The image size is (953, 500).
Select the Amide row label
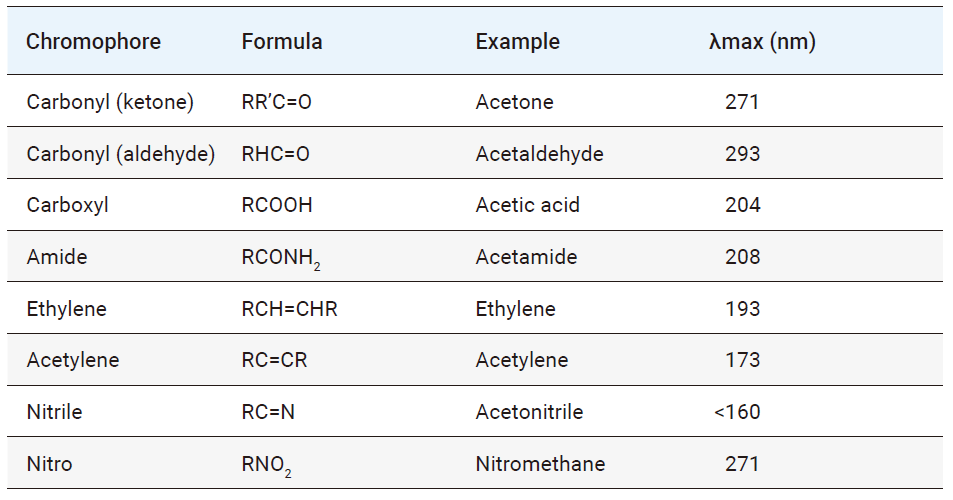pyautogui.click(x=57, y=257)
